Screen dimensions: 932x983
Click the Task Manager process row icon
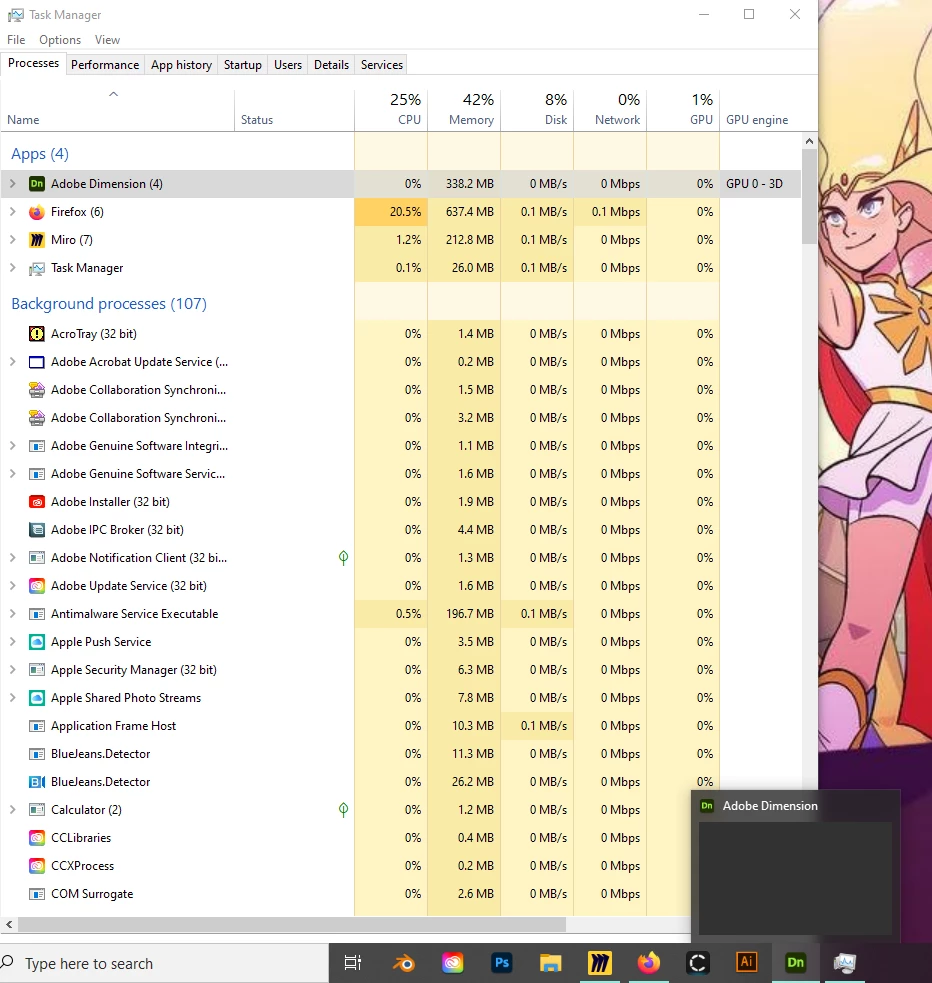click(37, 268)
